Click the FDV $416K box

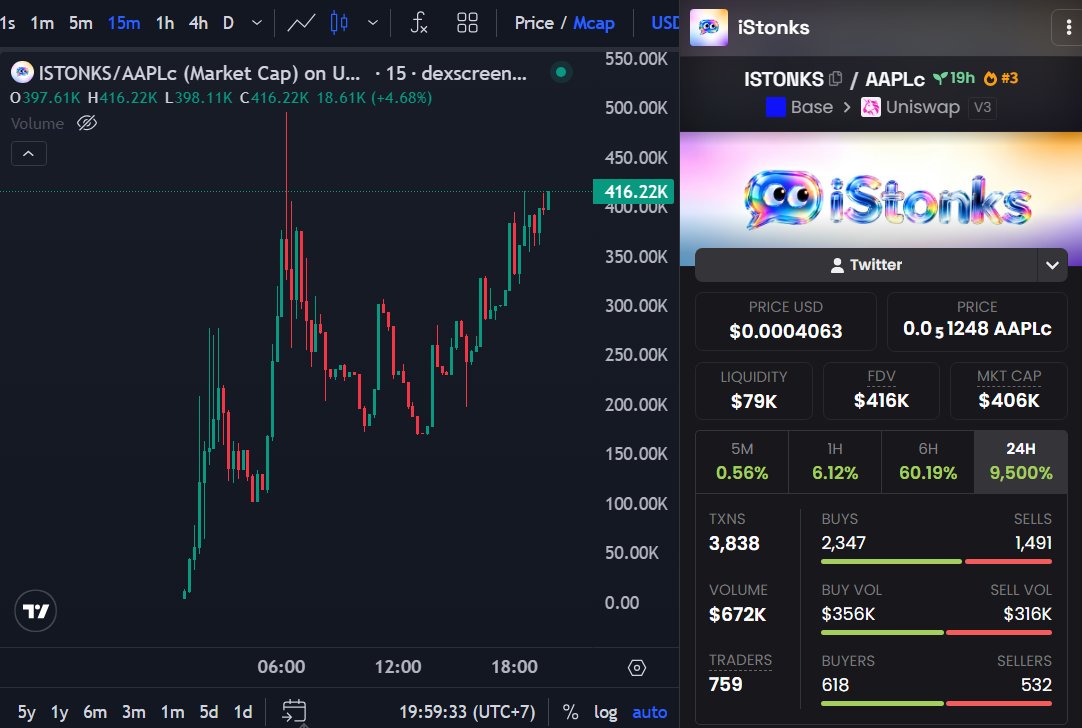point(881,391)
